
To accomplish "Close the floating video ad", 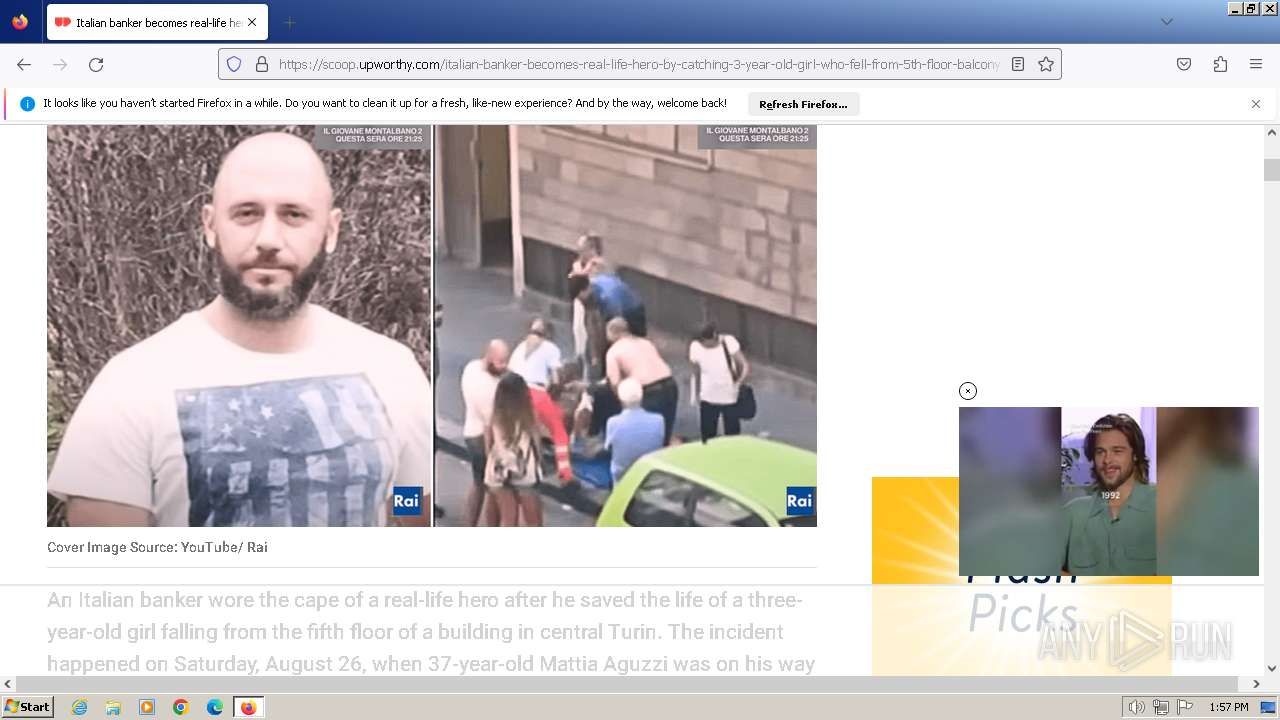I will [x=968, y=391].
